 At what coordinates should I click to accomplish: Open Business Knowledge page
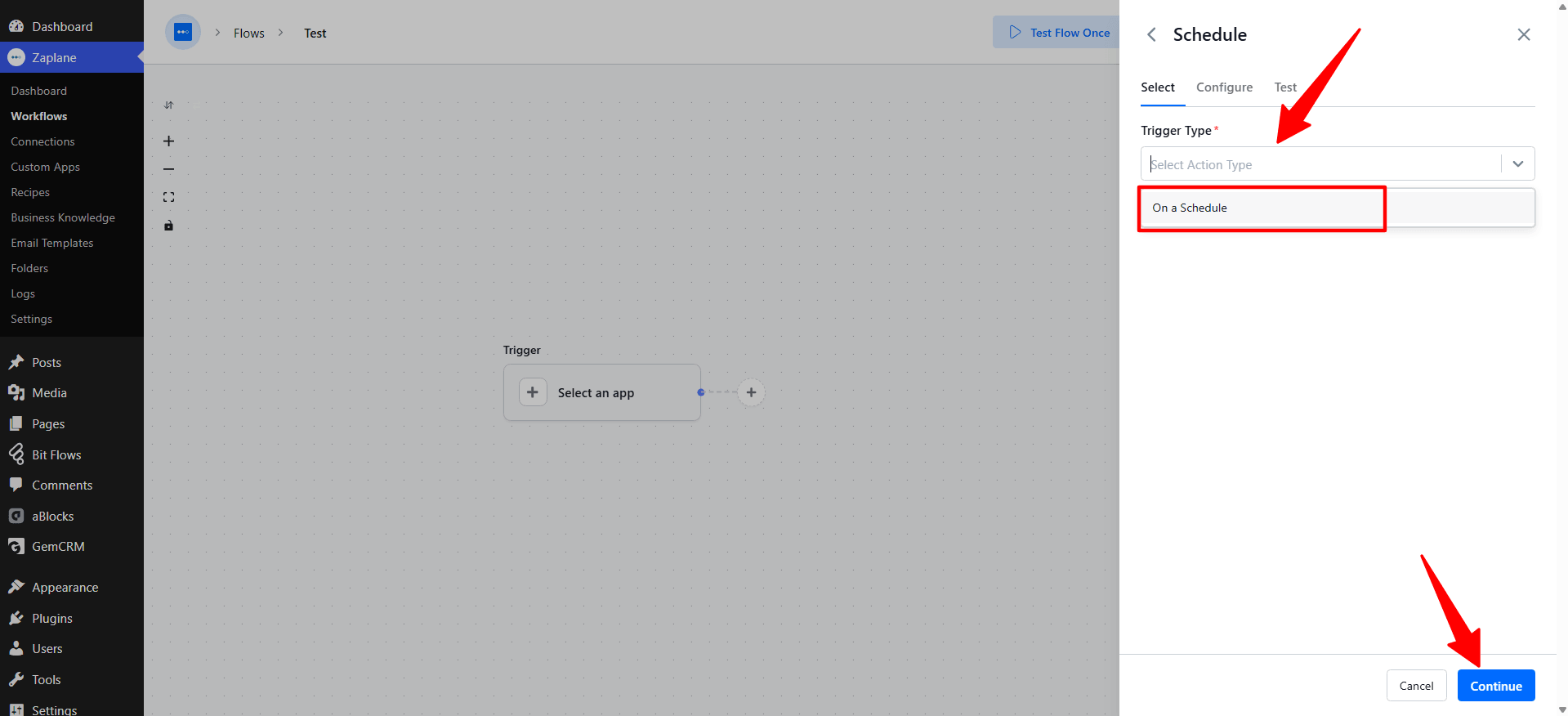click(63, 217)
